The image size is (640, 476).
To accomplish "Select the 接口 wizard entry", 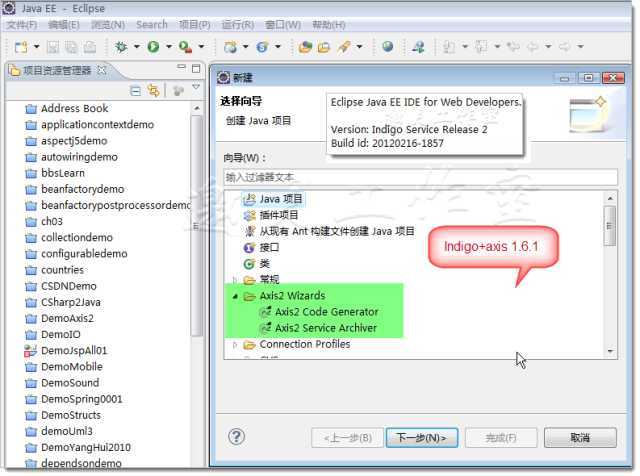I will pos(261,248).
